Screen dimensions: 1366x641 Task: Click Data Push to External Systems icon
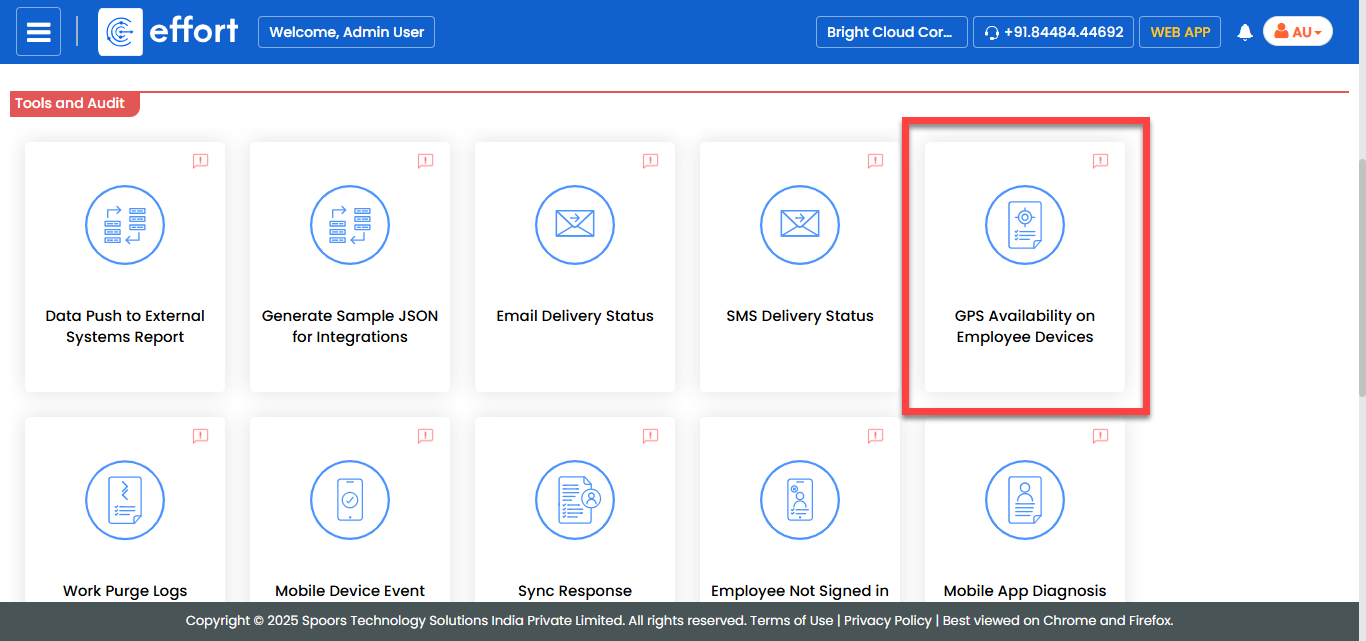[x=125, y=225]
